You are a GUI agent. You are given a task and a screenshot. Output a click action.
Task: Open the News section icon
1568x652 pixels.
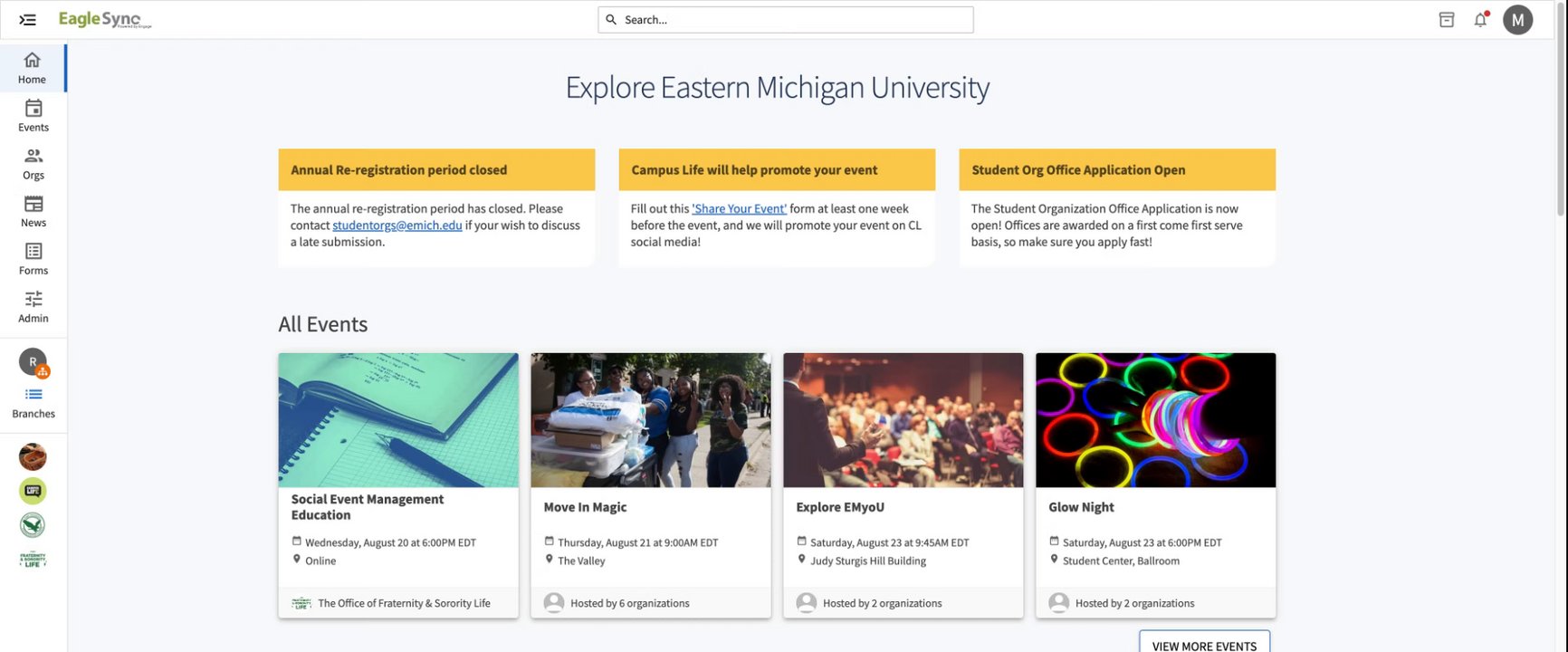click(x=33, y=204)
